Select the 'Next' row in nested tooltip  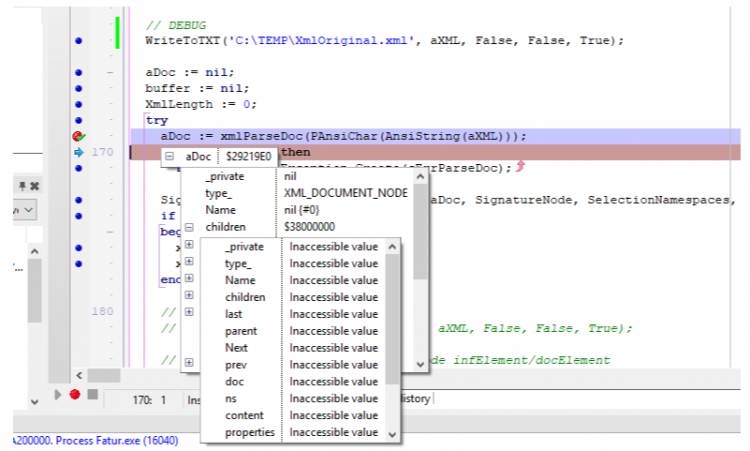coord(294,348)
